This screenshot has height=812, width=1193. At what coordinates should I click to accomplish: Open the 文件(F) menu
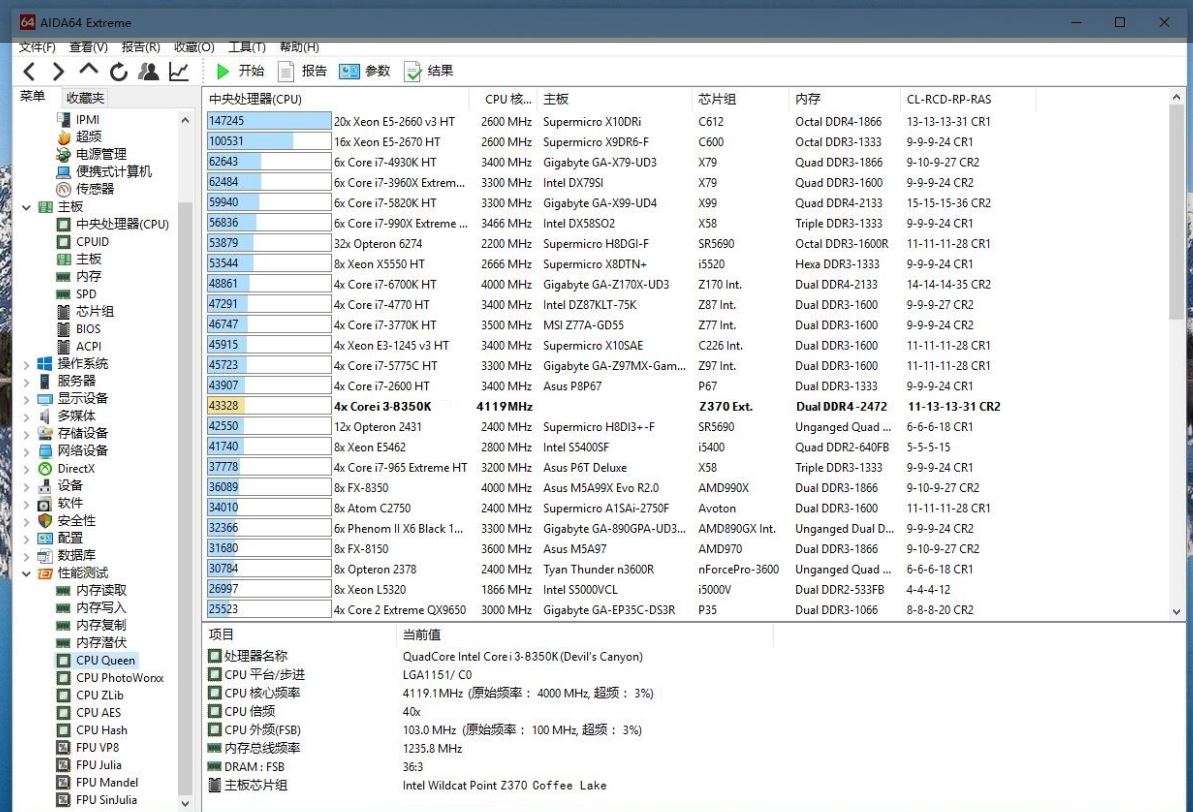(37, 47)
